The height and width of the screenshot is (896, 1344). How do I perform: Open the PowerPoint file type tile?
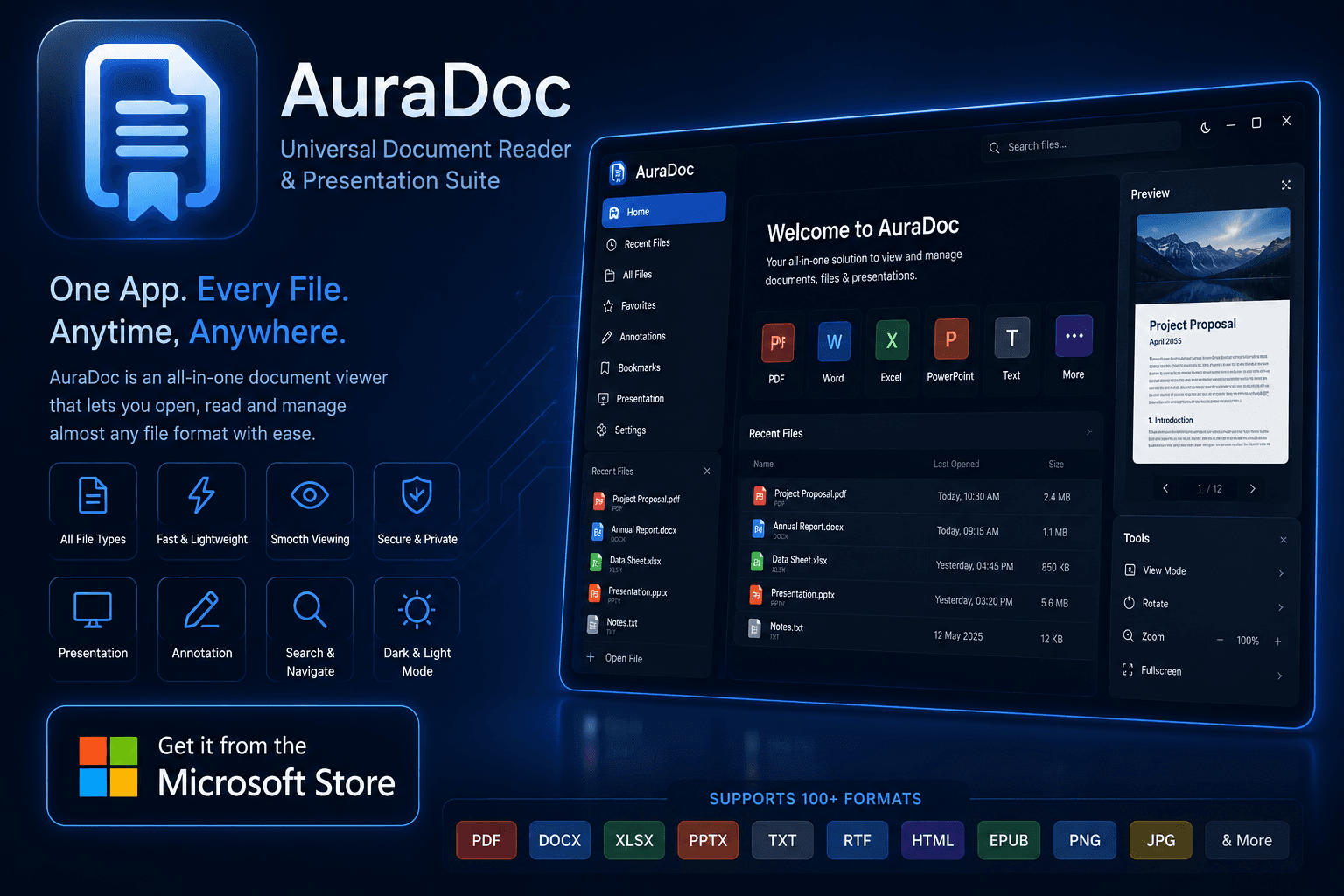(x=950, y=348)
